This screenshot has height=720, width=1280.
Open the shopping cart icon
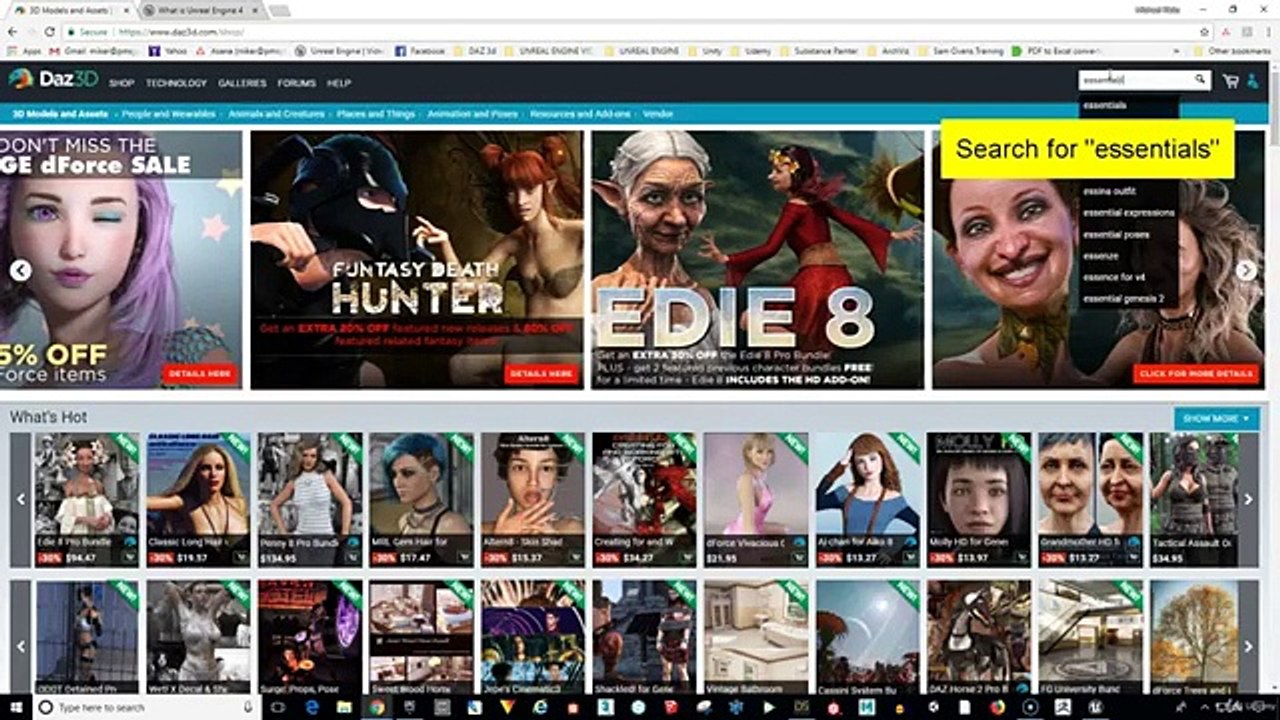pyautogui.click(x=1231, y=81)
